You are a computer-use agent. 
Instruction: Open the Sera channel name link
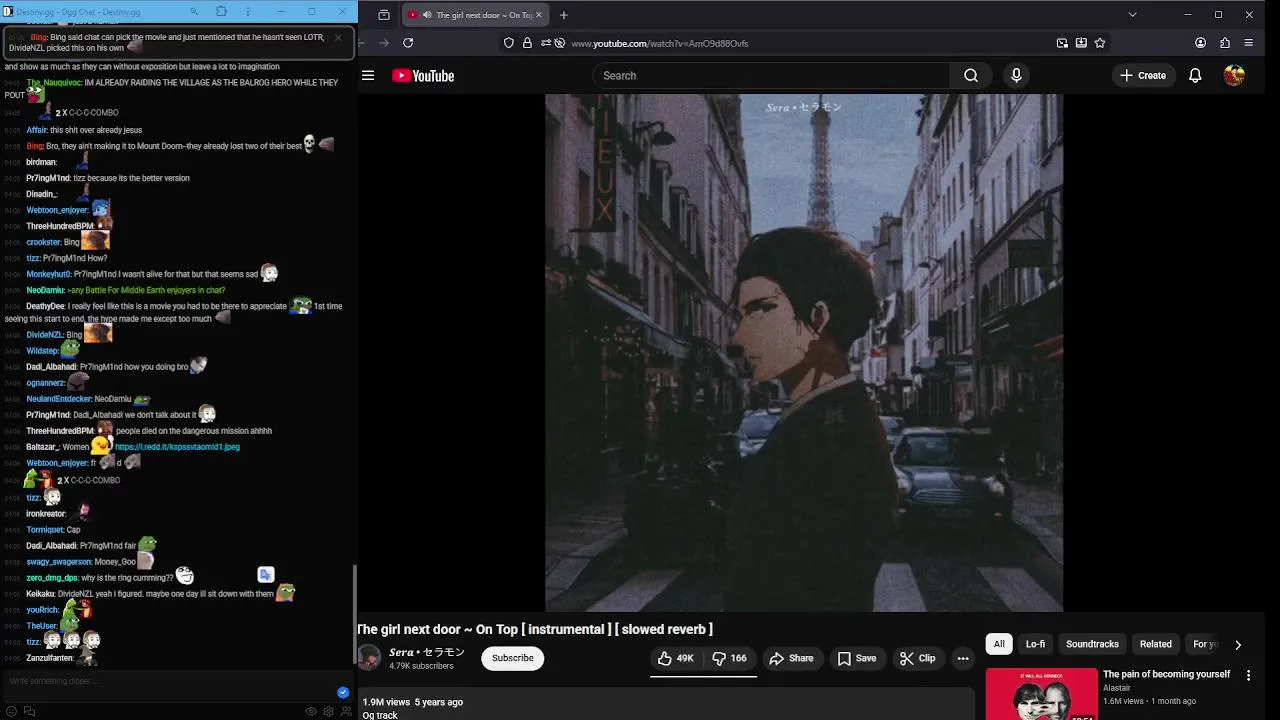tap(427, 652)
